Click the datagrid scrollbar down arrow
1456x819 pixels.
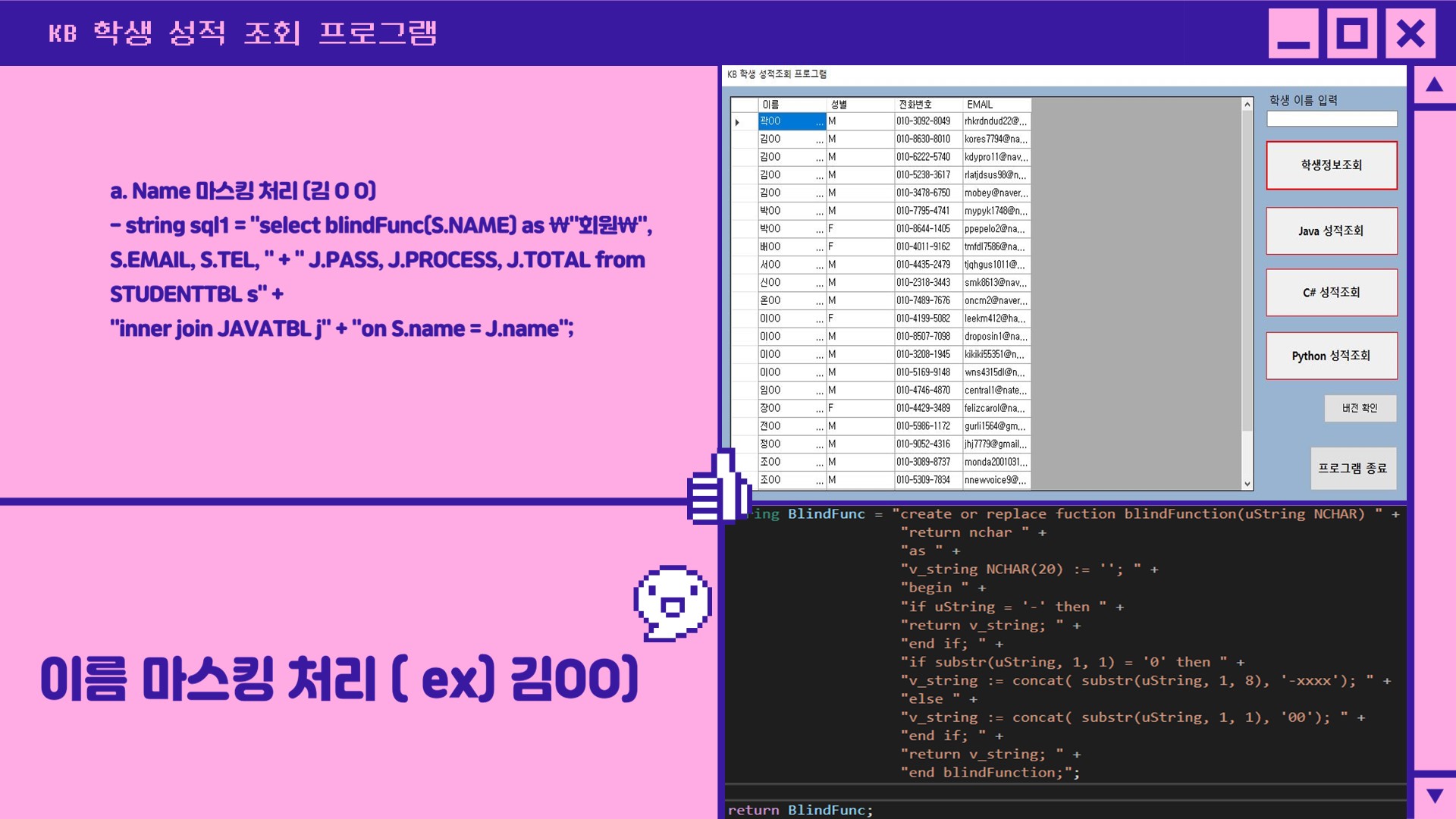pyautogui.click(x=1246, y=482)
